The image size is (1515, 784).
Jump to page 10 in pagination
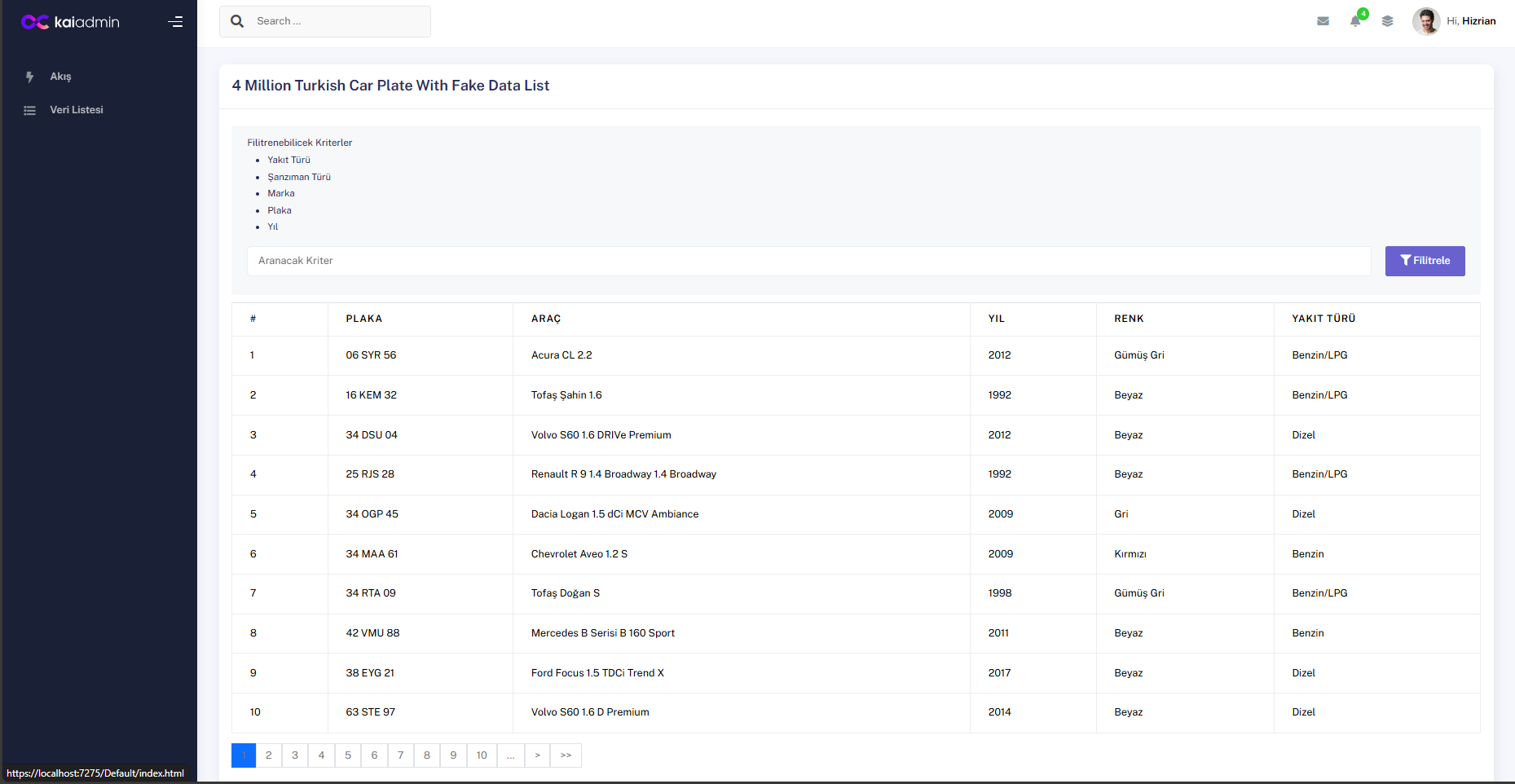482,755
